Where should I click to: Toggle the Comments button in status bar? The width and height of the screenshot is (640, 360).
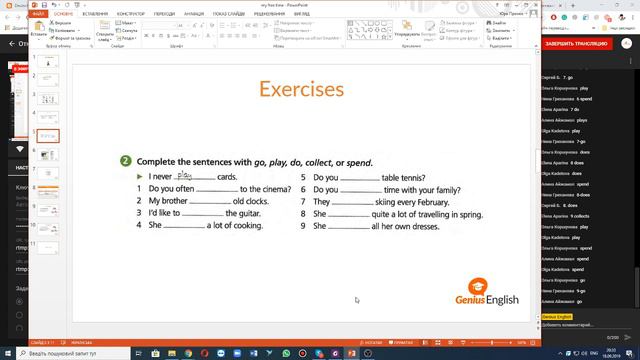[x=400, y=343]
